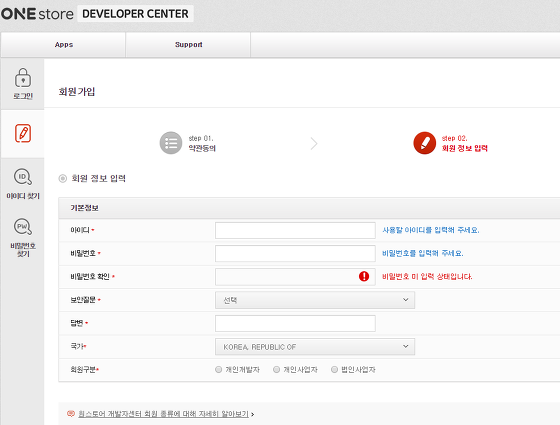Click the 회원 정보 입력 bullet icon

(x=62, y=178)
